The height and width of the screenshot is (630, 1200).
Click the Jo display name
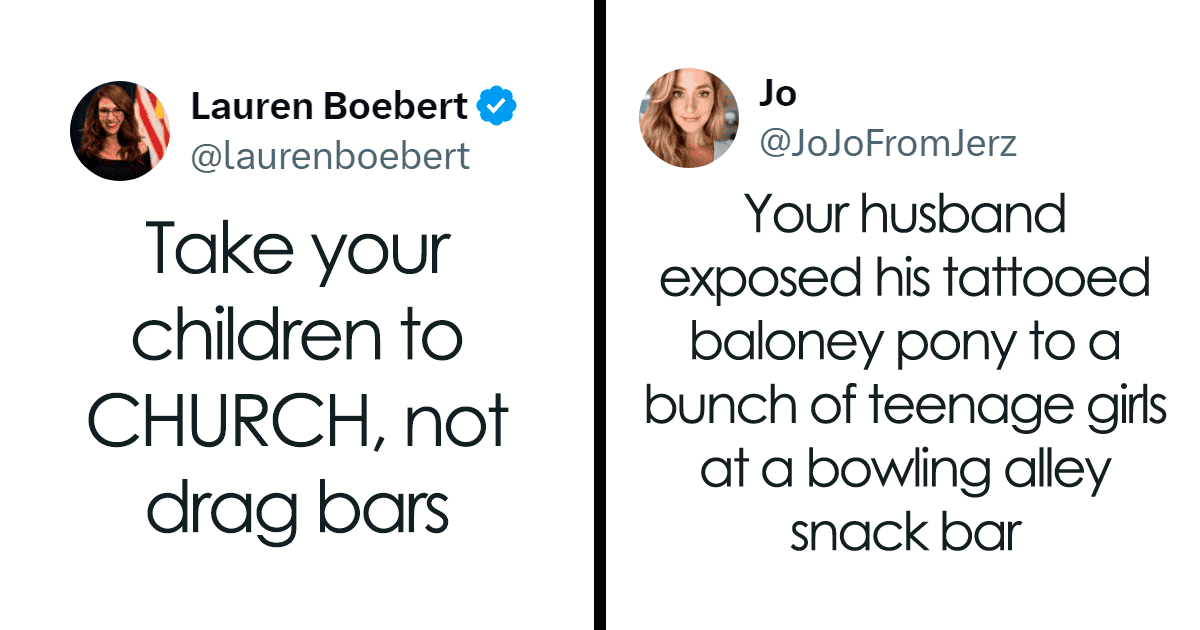click(x=778, y=93)
